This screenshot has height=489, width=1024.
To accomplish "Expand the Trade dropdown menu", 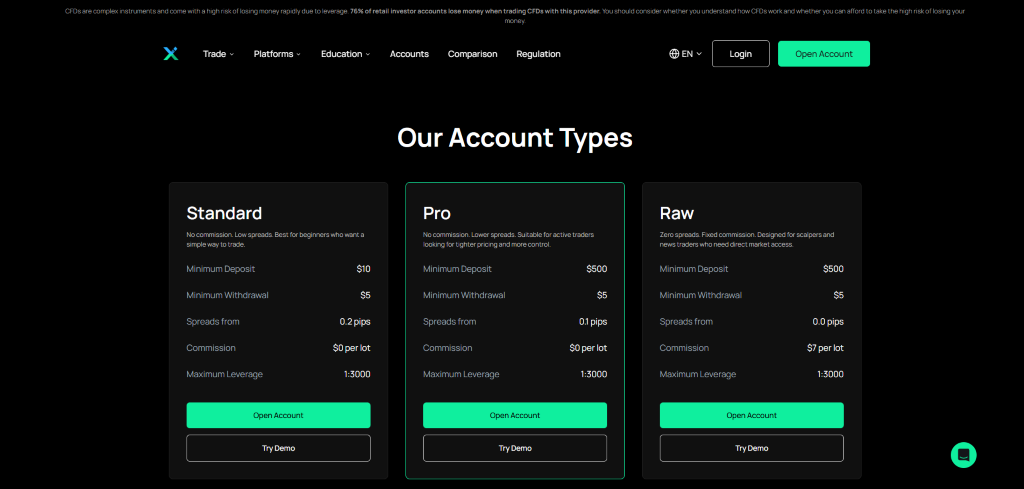I will coord(218,54).
